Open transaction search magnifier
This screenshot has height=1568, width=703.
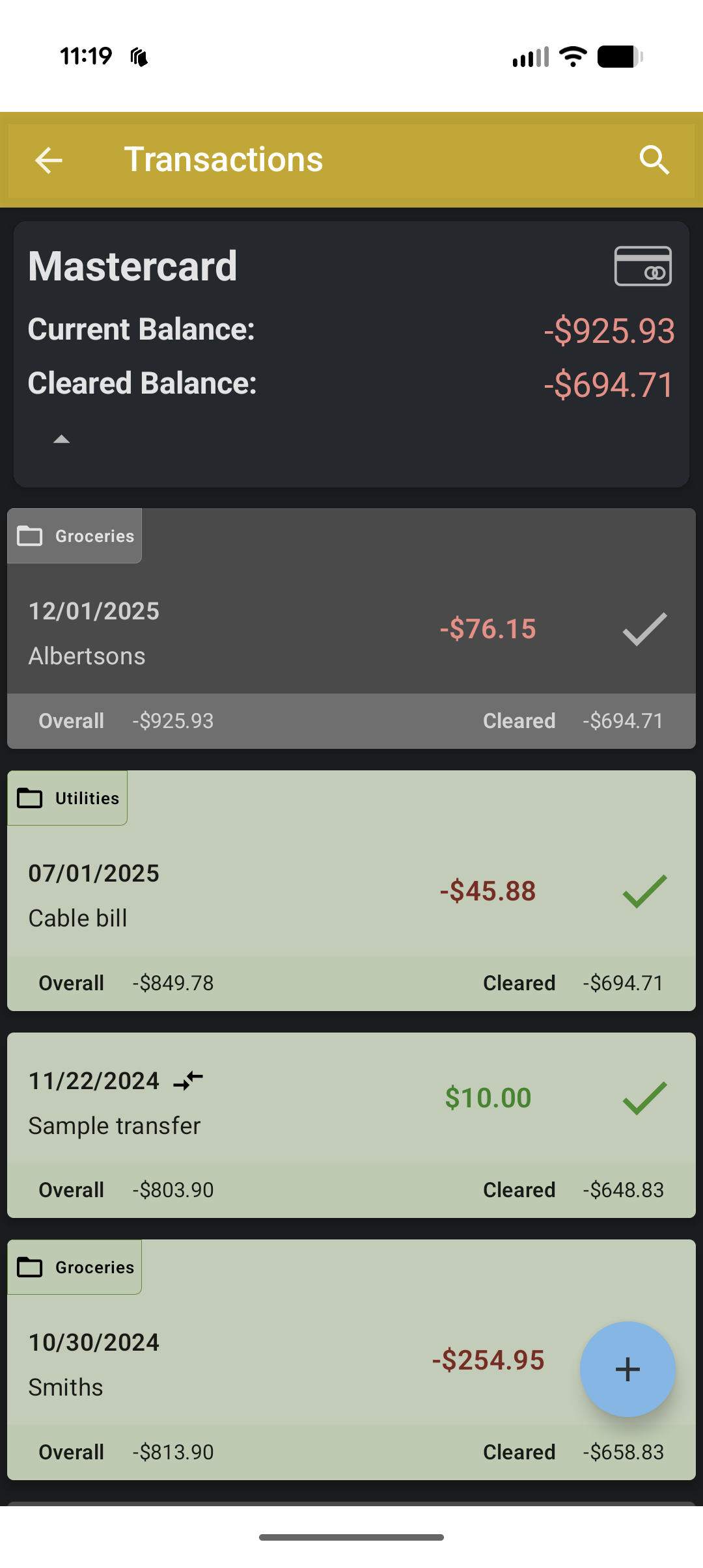click(654, 160)
